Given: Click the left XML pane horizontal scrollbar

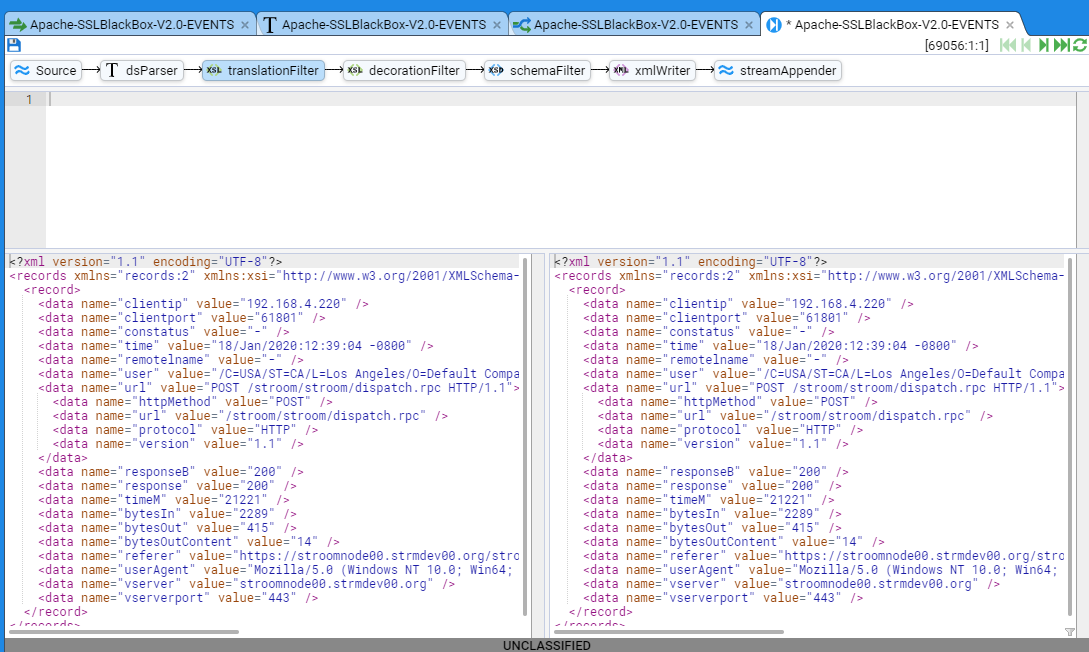Looking at the screenshot, I should pyautogui.click(x=125, y=632).
